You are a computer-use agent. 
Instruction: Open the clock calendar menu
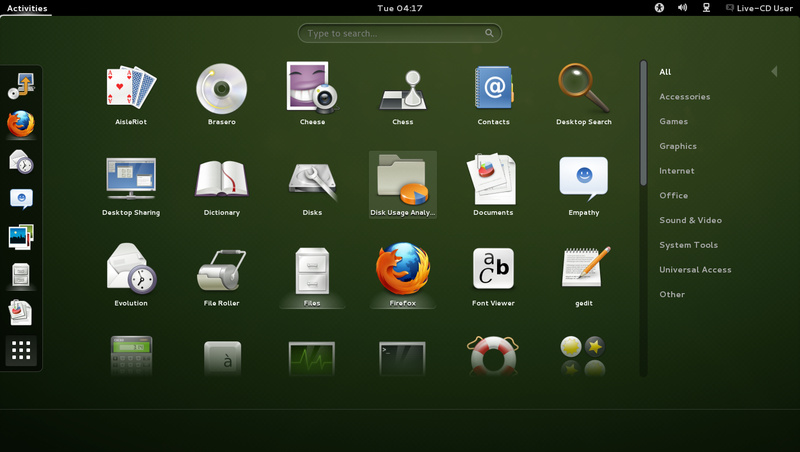tap(399, 8)
